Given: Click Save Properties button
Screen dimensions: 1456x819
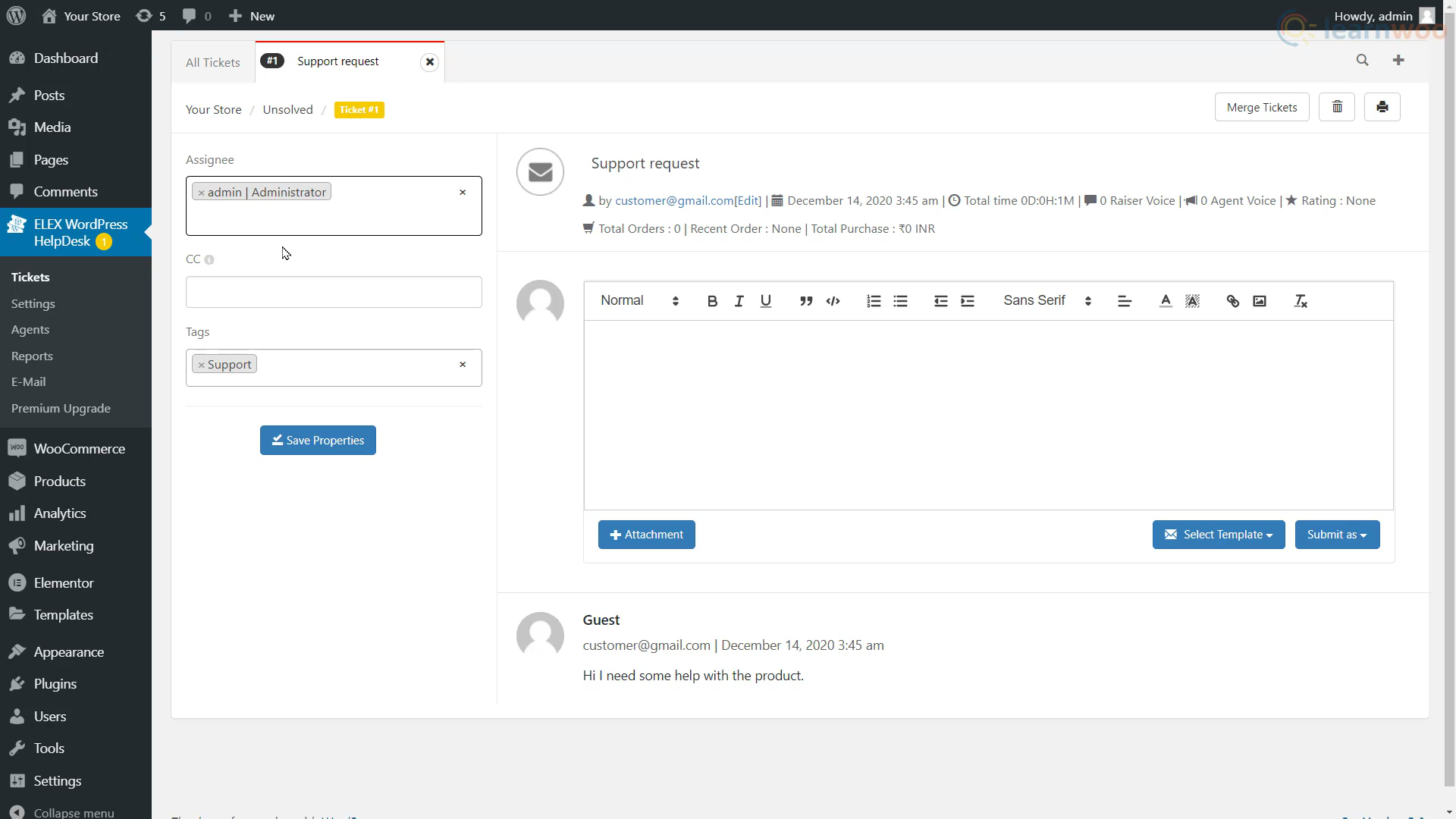Looking at the screenshot, I should tap(318, 441).
